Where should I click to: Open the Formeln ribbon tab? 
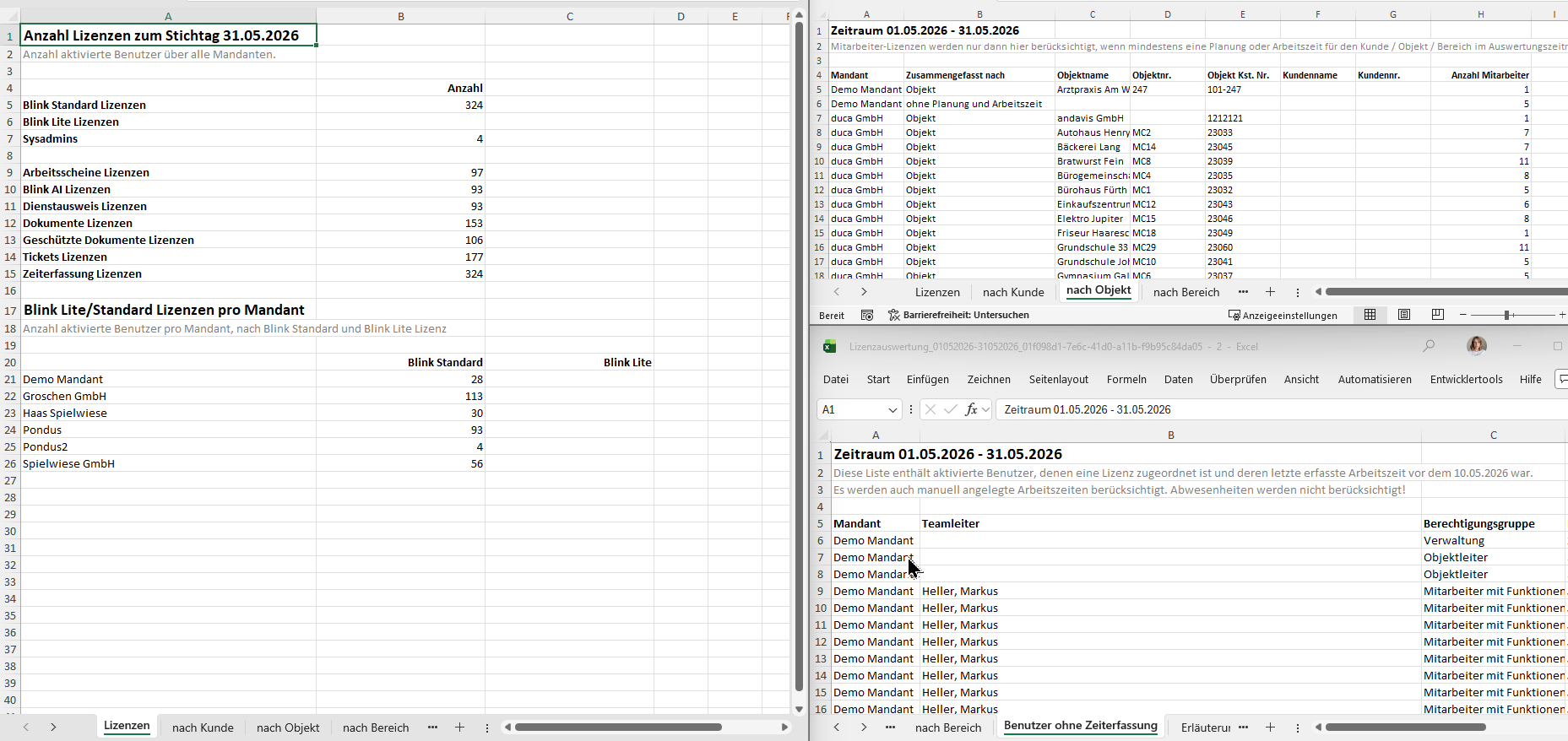coord(1126,379)
